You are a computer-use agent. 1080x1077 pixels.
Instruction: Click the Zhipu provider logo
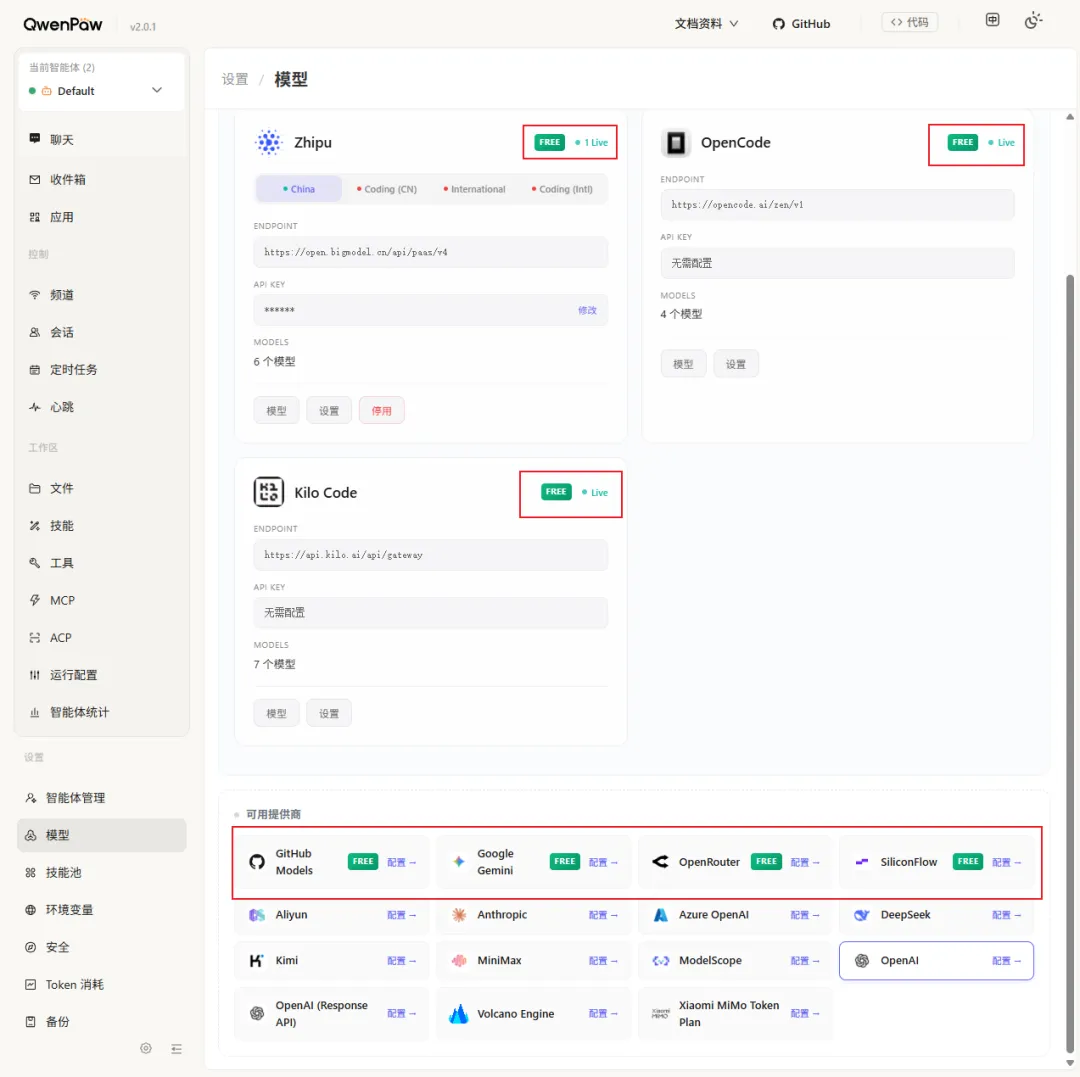[269, 143]
